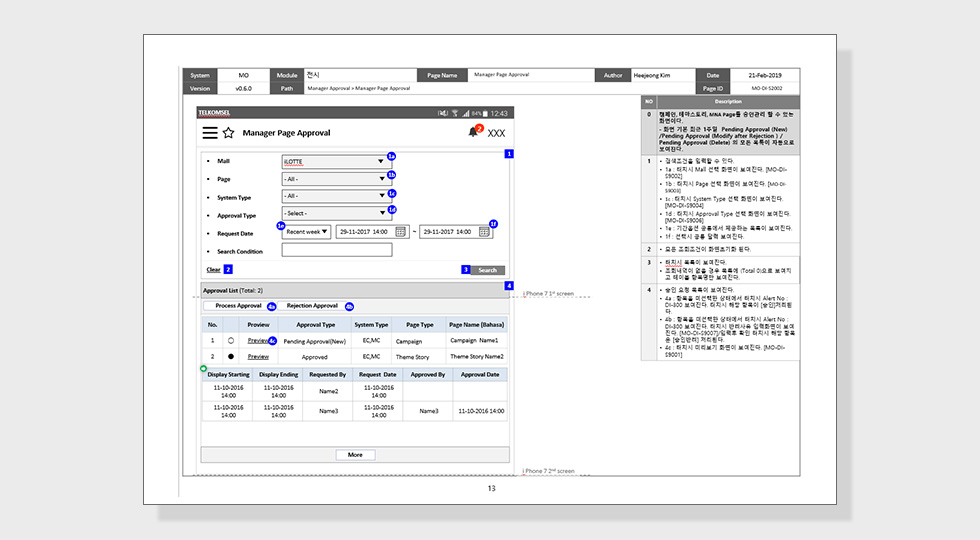
Task: Click the Search button
Action: pyautogui.click(x=488, y=270)
